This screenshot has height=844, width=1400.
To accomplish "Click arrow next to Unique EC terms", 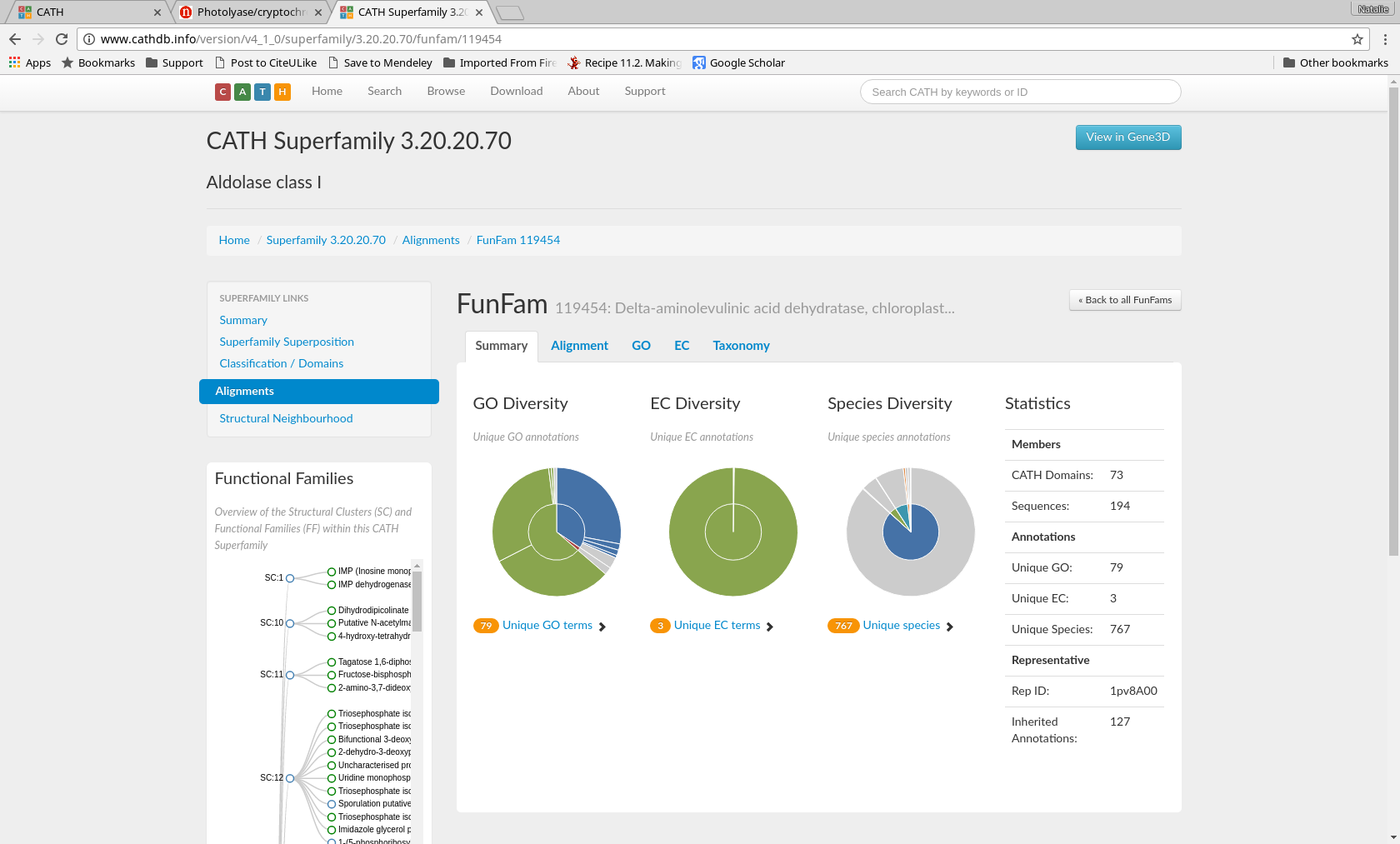I will [770, 627].
